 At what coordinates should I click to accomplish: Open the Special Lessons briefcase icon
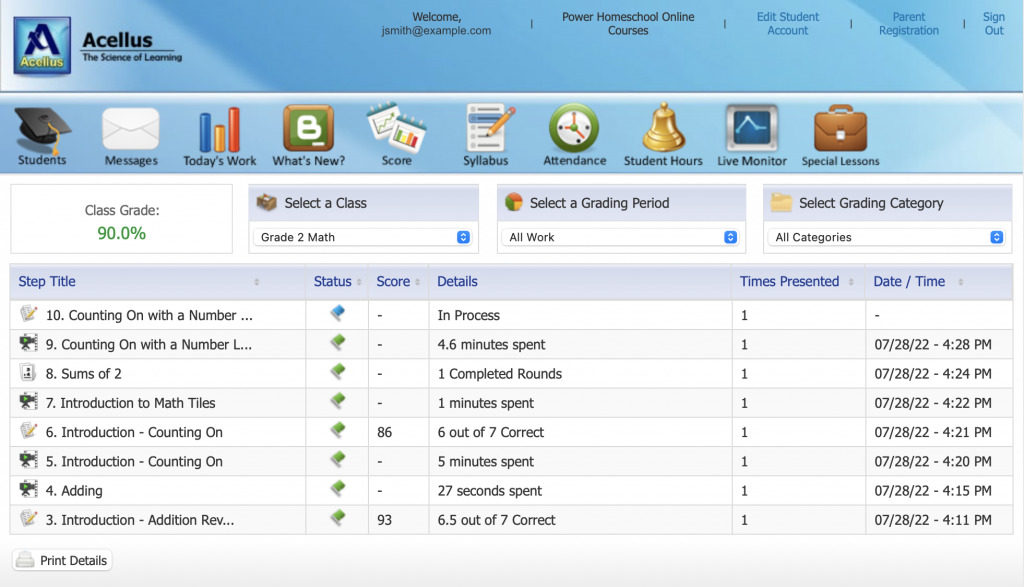click(840, 135)
